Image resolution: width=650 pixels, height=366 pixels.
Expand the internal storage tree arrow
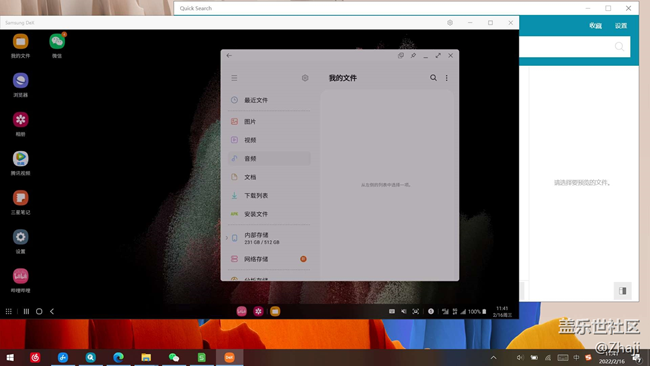coord(227,238)
